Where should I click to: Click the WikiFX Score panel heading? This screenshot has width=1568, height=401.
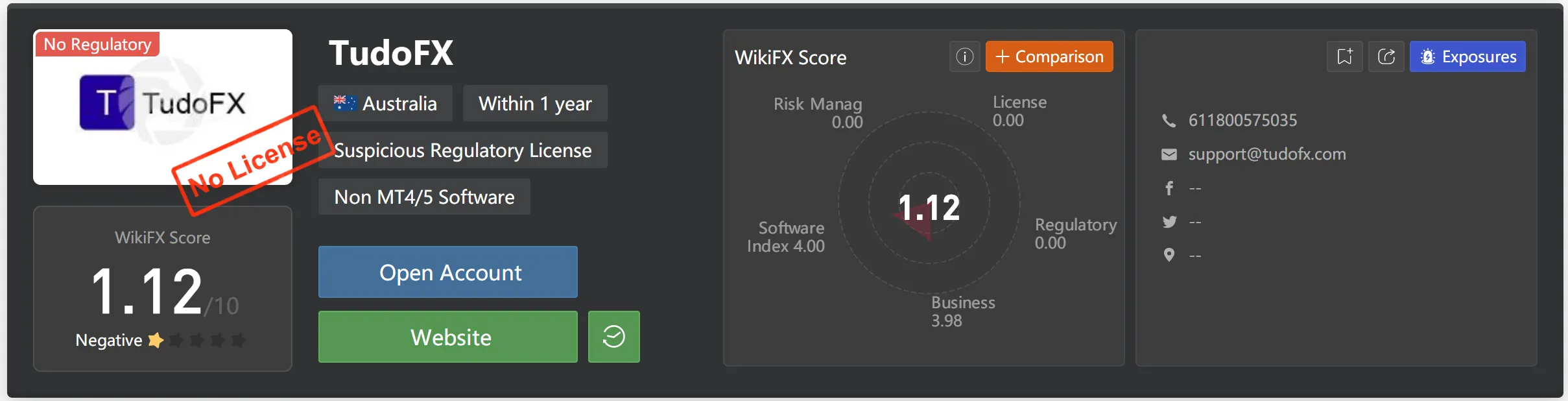[x=790, y=57]
